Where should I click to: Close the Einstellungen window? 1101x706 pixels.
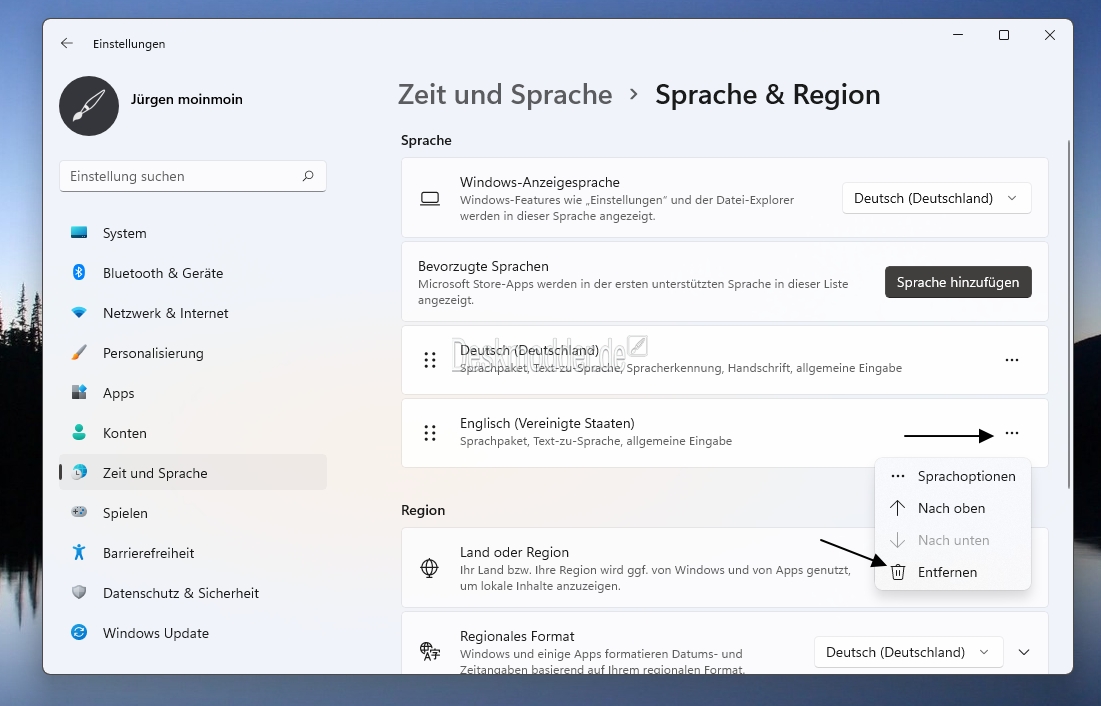(x=1050, y=35)
